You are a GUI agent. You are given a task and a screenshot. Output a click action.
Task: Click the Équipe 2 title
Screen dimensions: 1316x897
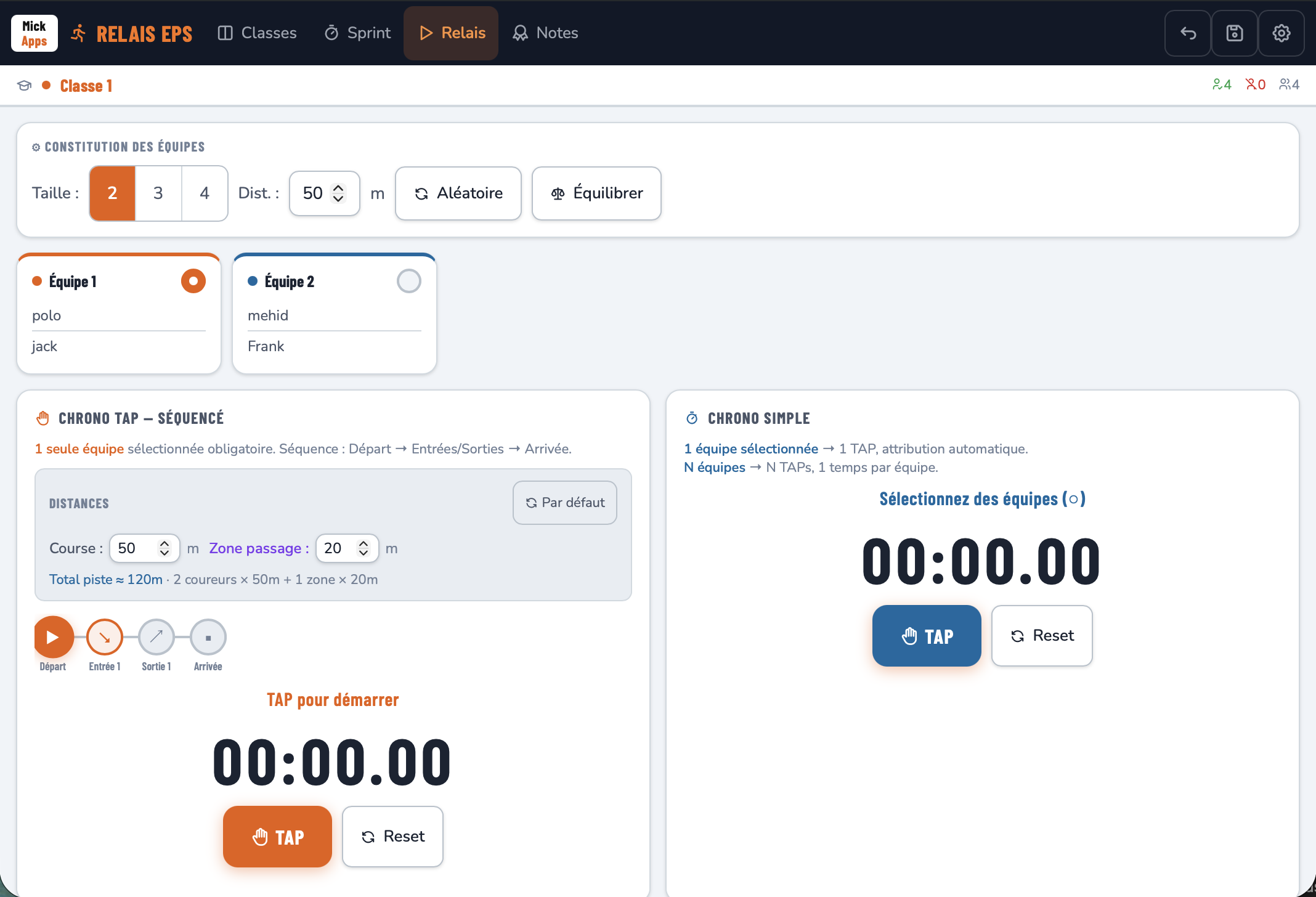(x=290, y=282)
